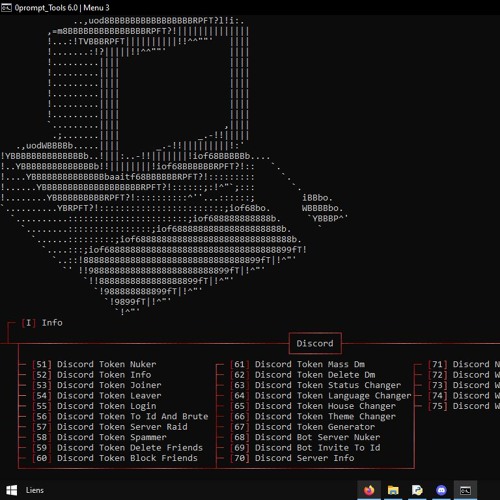Screen dimensions: 500x500
Task: Click entry 61 Discord Token Mass Dm
Action: pos(297,364)
